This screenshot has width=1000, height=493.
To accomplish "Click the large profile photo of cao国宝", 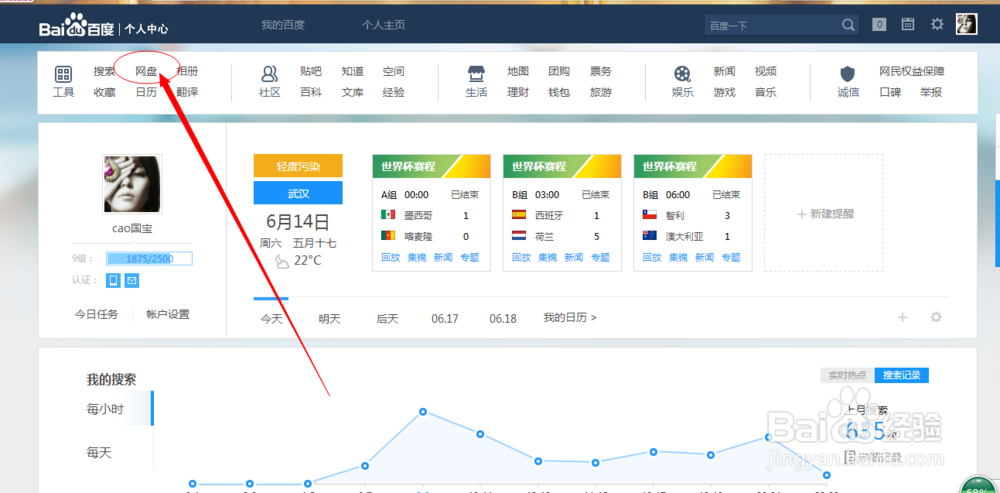I will pyautogui.click(x=132, y=184).
